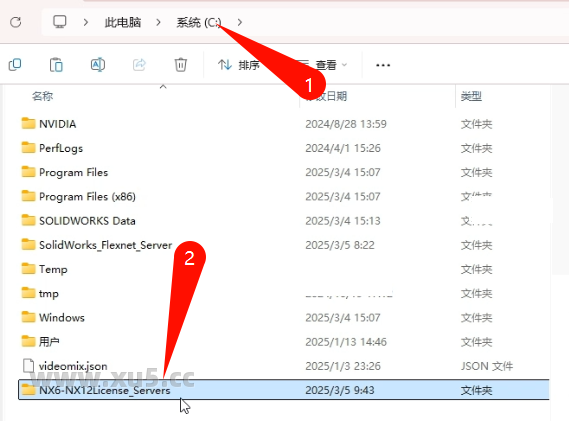Click the Rename icon in toolbar
Image resolution: width=569 pixels, height=421 pixels.
pos(98,65)
